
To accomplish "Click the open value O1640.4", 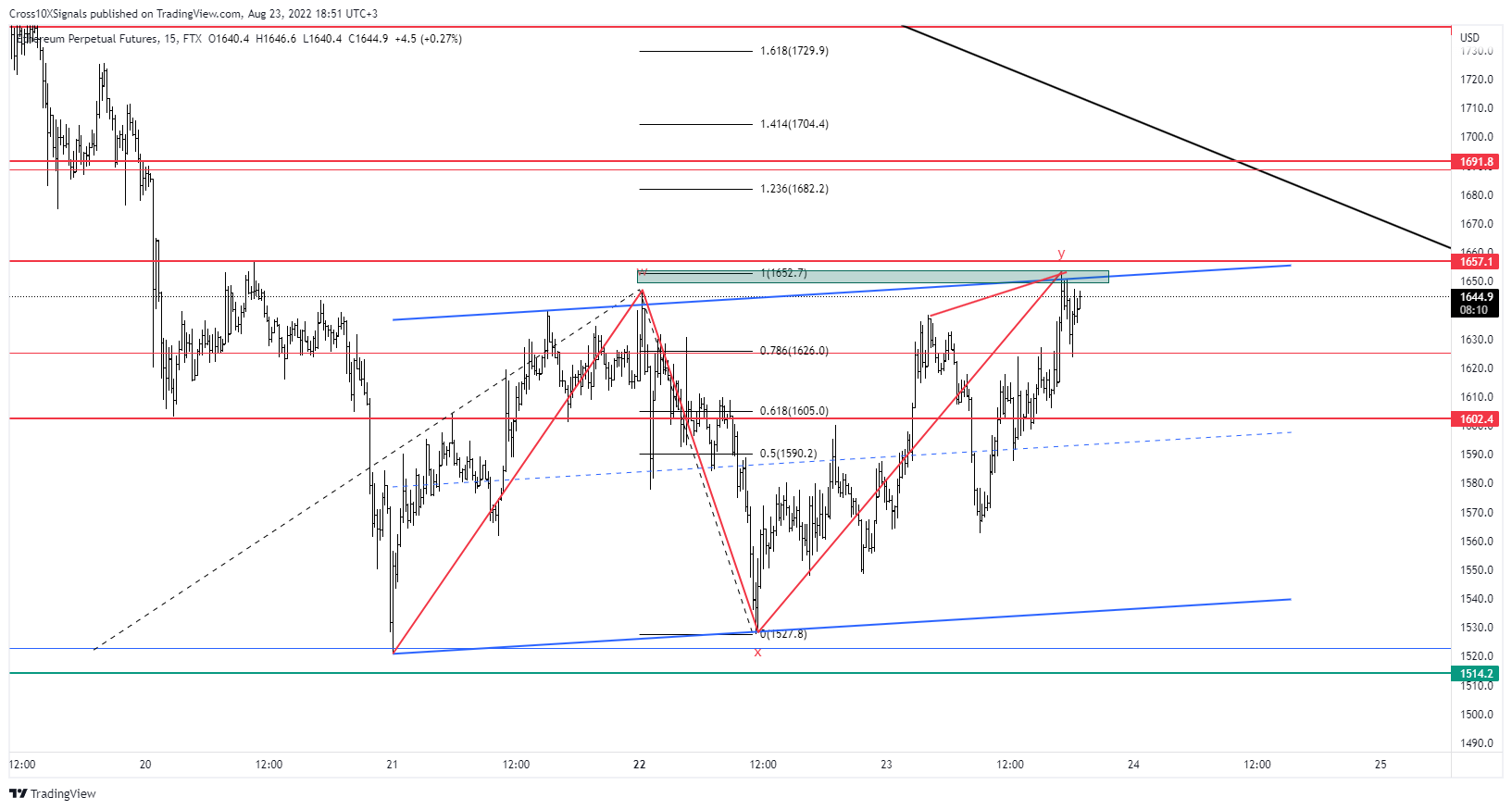I will pyautogui.click(x=229, y=39).
